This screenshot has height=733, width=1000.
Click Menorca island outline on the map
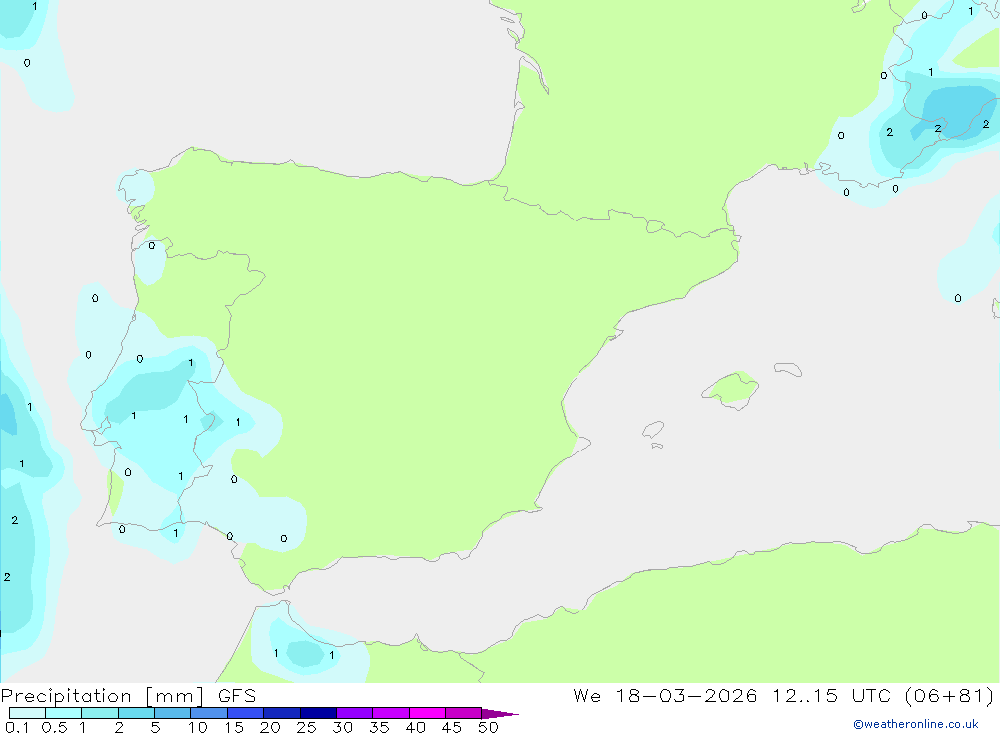[788, 369]
